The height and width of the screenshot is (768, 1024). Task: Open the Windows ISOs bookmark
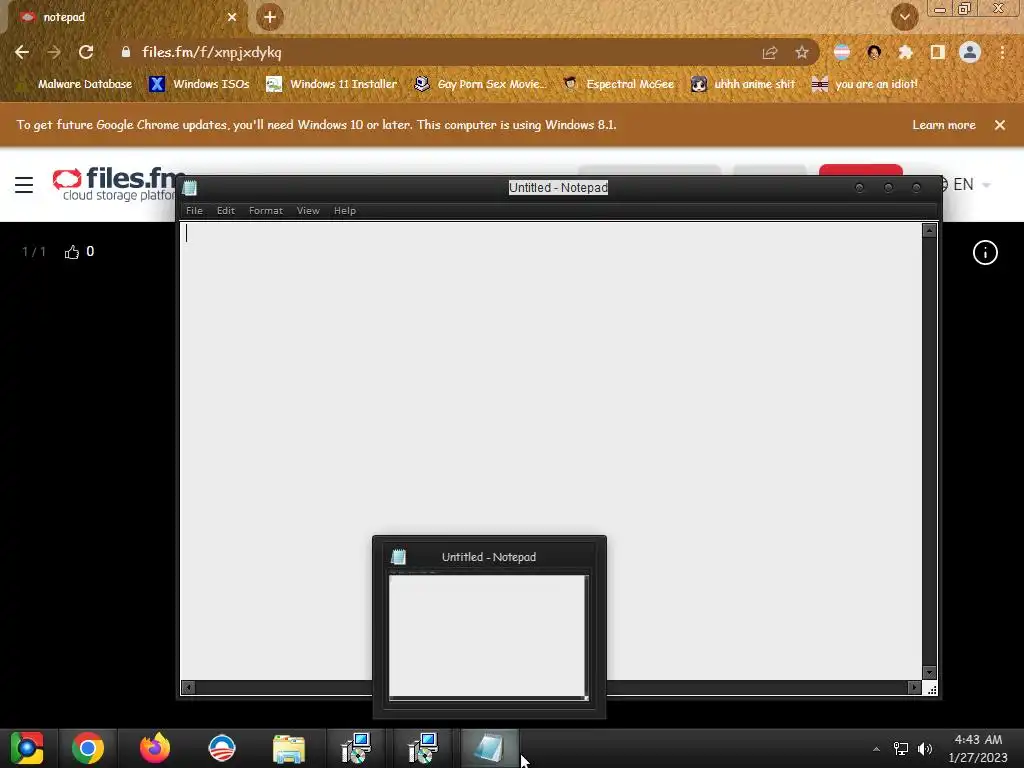(199, 84)
